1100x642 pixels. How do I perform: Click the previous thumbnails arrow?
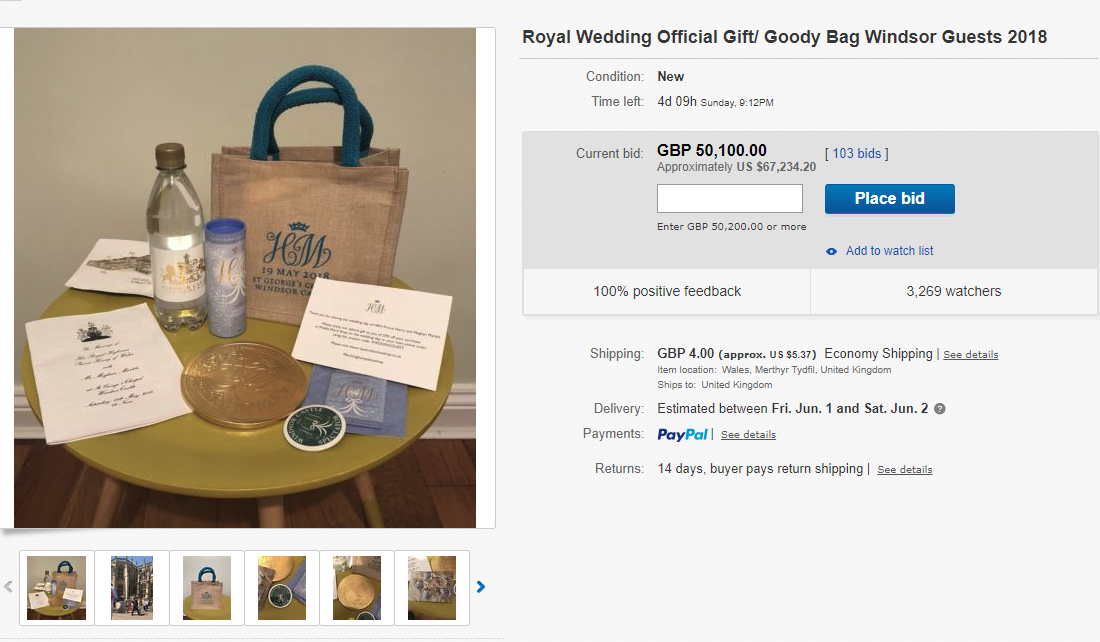(x=9, y=587)
